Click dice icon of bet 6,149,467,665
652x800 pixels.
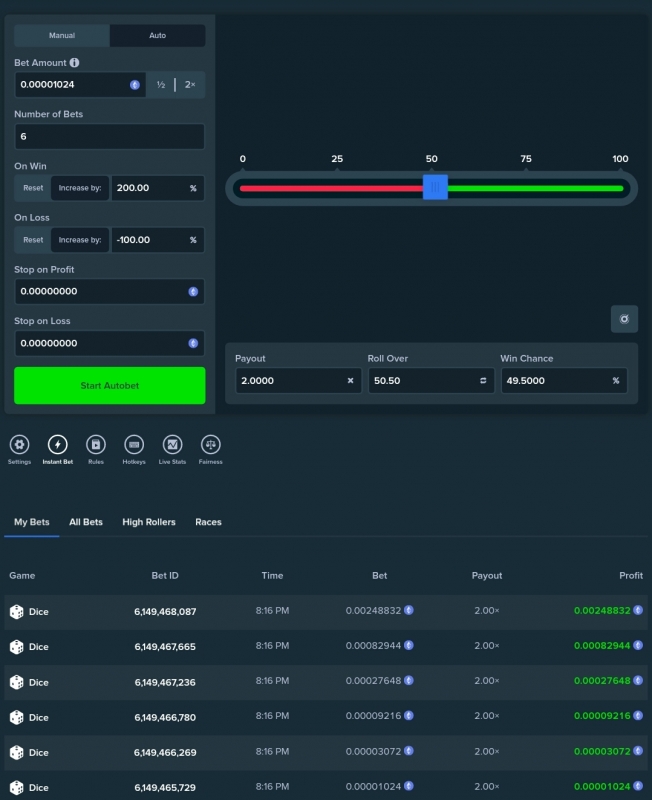coord(17,647)
